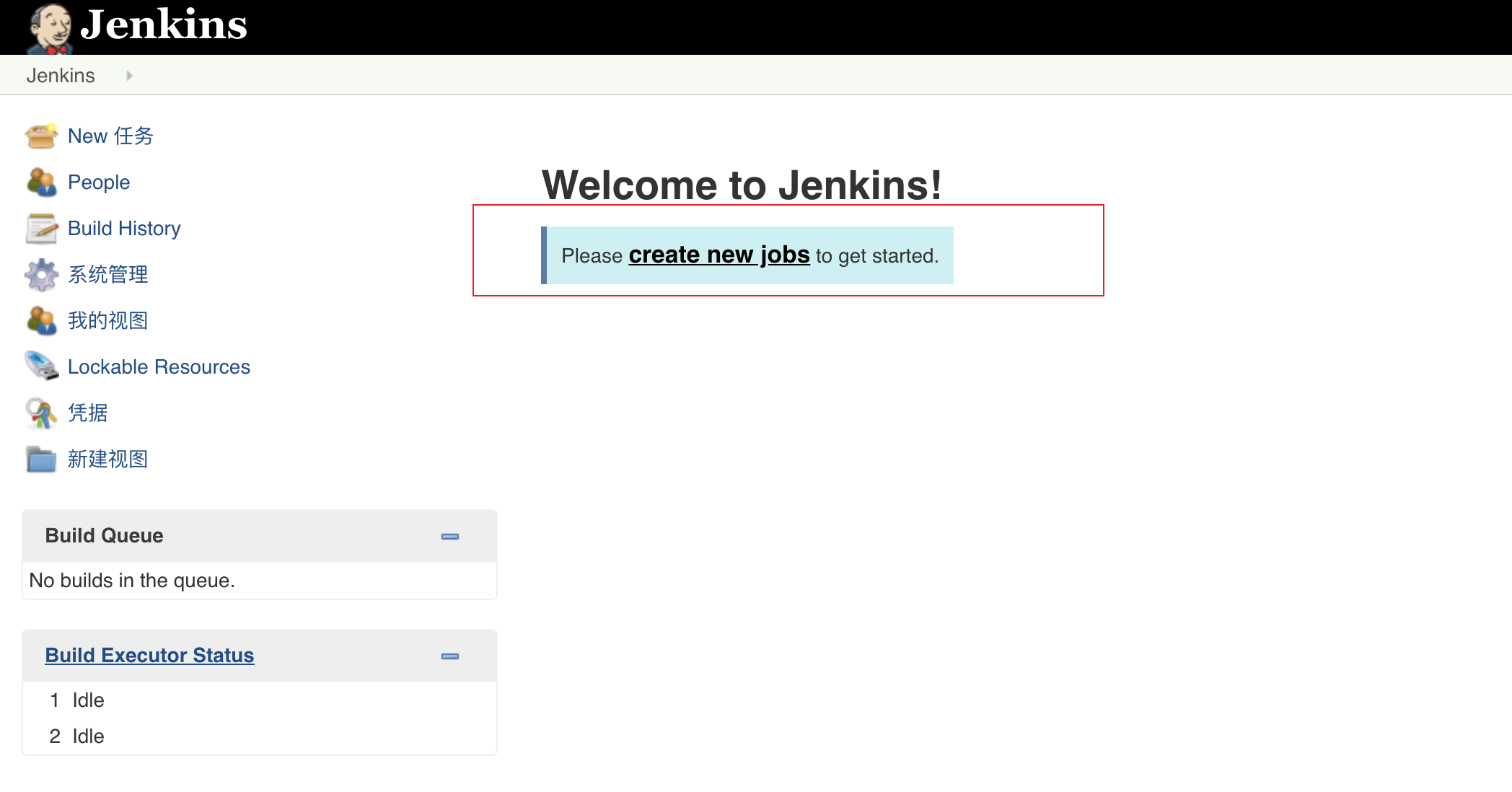Open the Build Executor Status link

tap(149, 656)
